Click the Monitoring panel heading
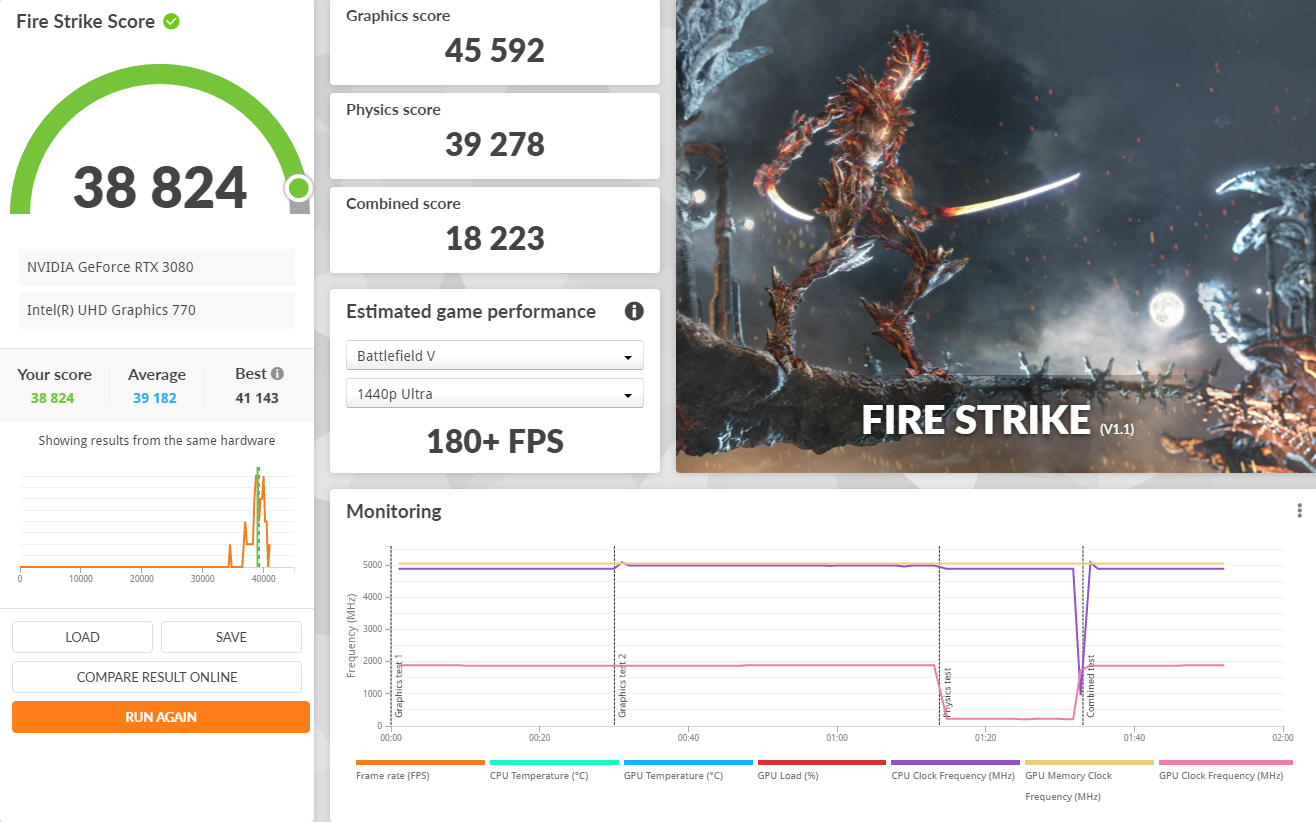This screenshot has height=822, width=1316. tap(393, 511)
